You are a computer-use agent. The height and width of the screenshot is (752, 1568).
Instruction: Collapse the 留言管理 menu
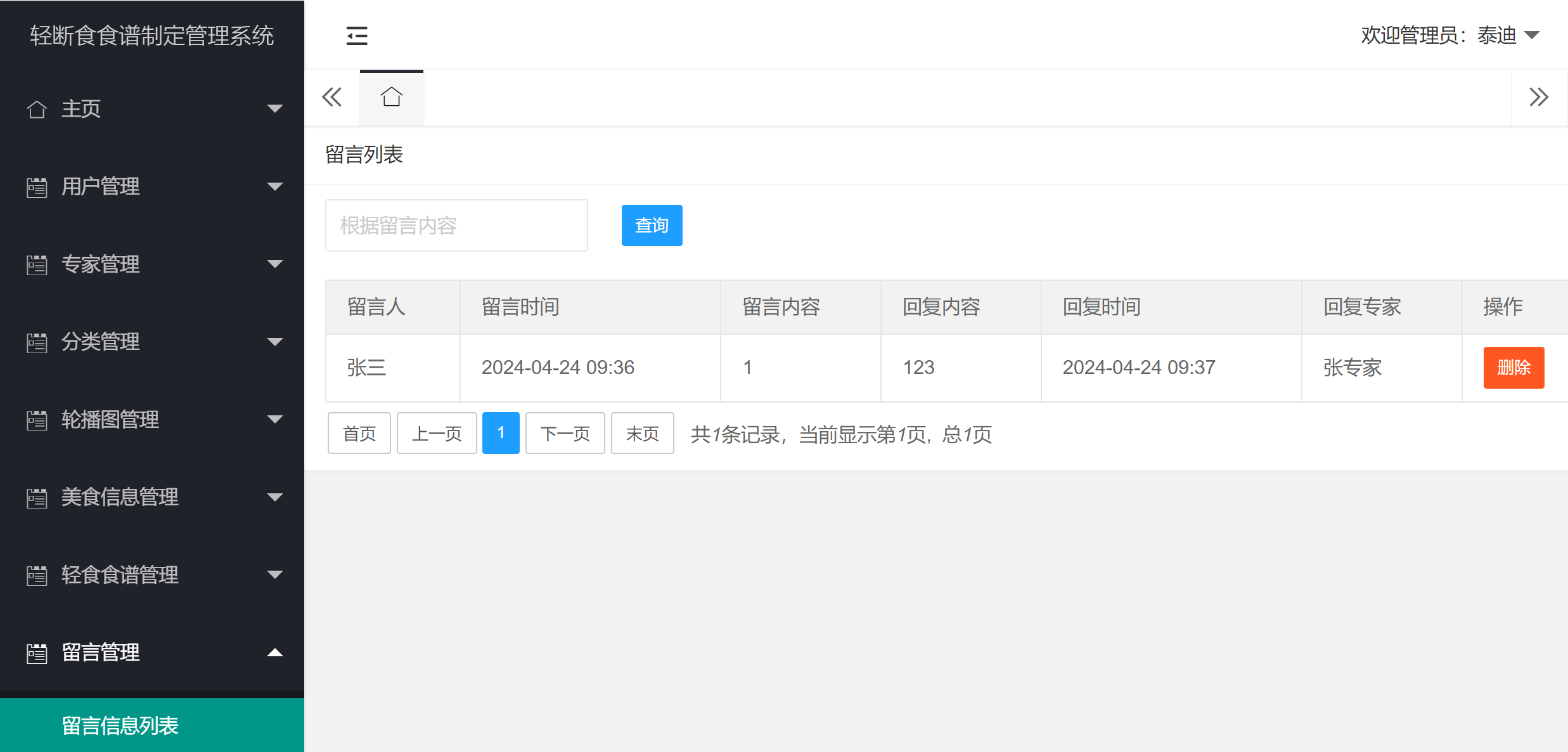[275, 652]
